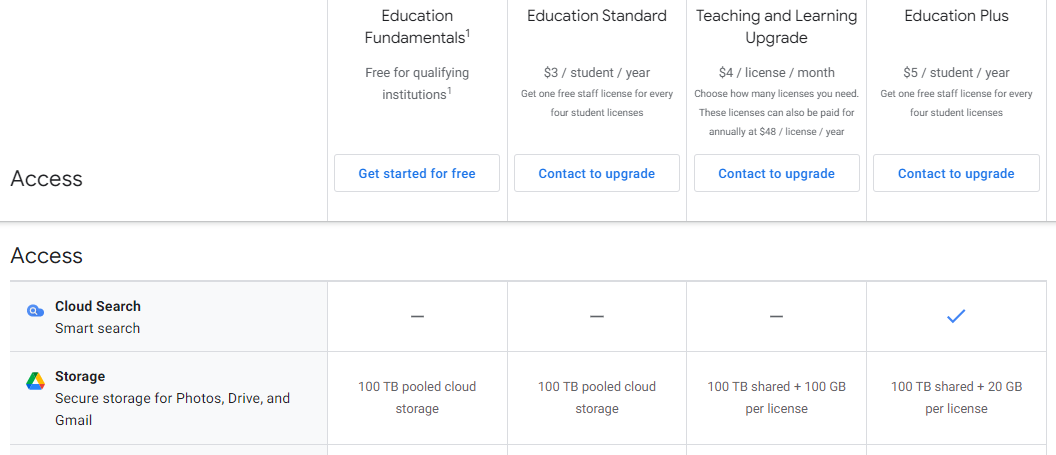Click the Education Fundamentals plan heading
The image size is (1056, 455).
click(x=417, y=27)
